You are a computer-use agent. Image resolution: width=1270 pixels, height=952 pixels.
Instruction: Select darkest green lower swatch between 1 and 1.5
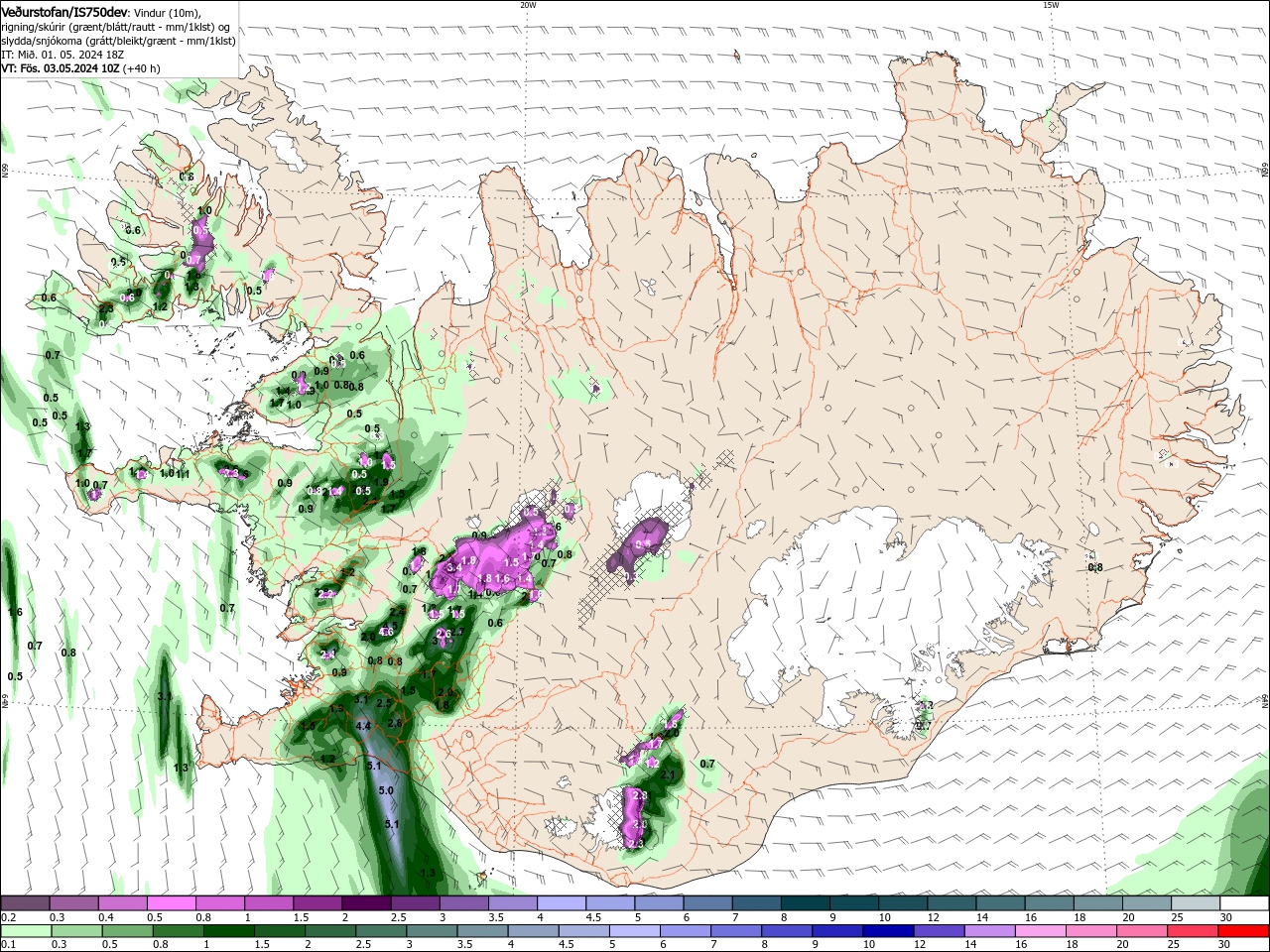[228, 931]
